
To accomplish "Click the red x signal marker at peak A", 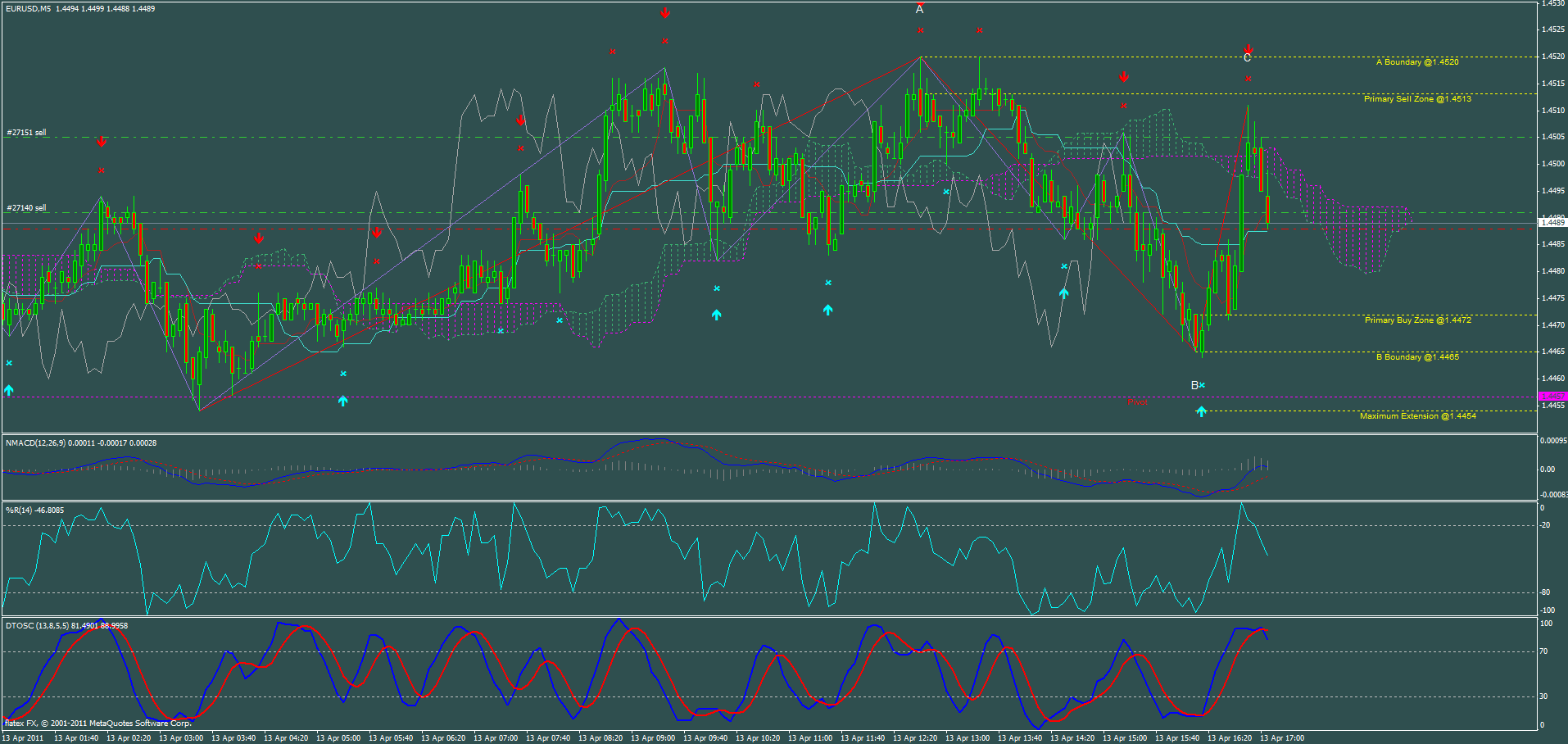I will pos(920,30).
